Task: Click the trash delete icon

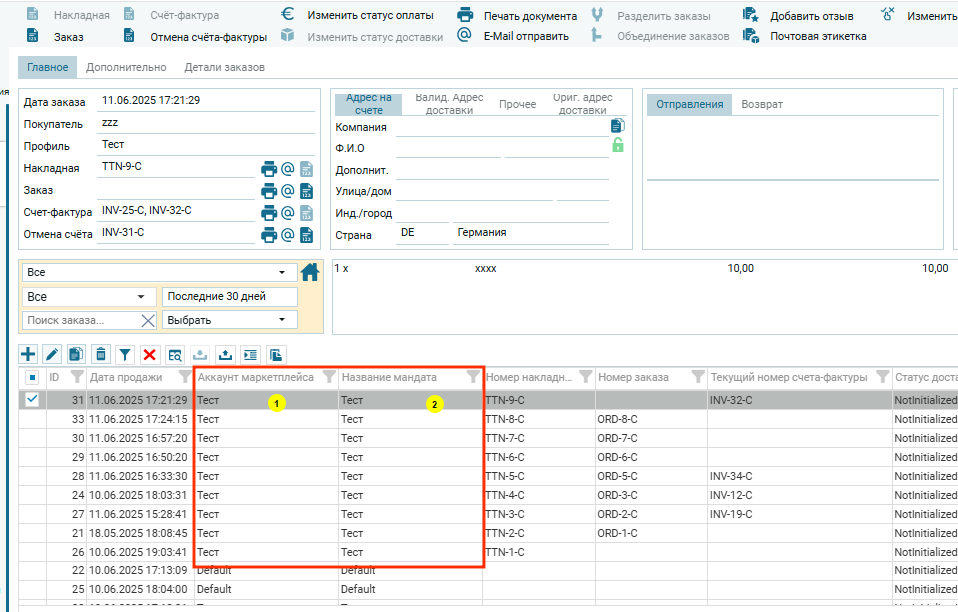Action: click(x=101, y=354)
